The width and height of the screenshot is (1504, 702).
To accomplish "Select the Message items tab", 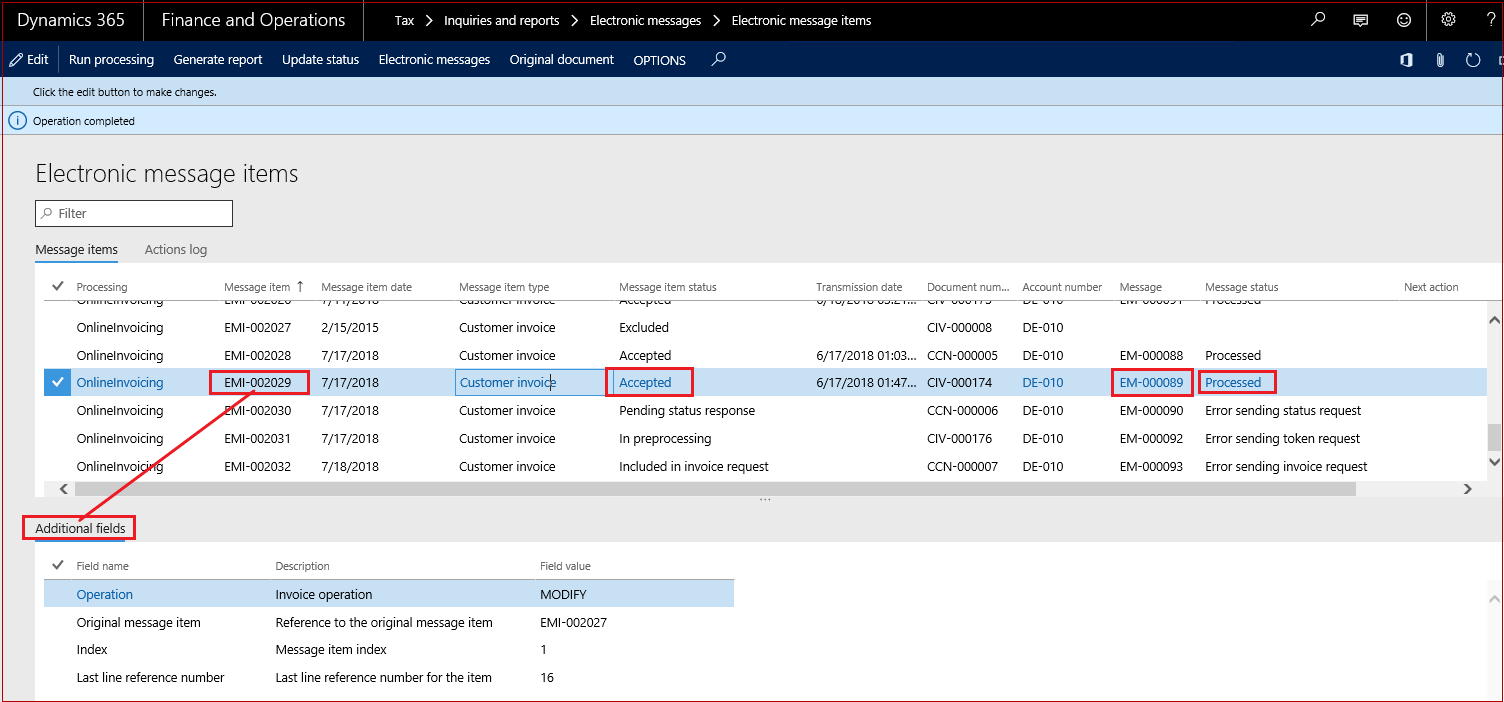I will (x=76, y=249).
